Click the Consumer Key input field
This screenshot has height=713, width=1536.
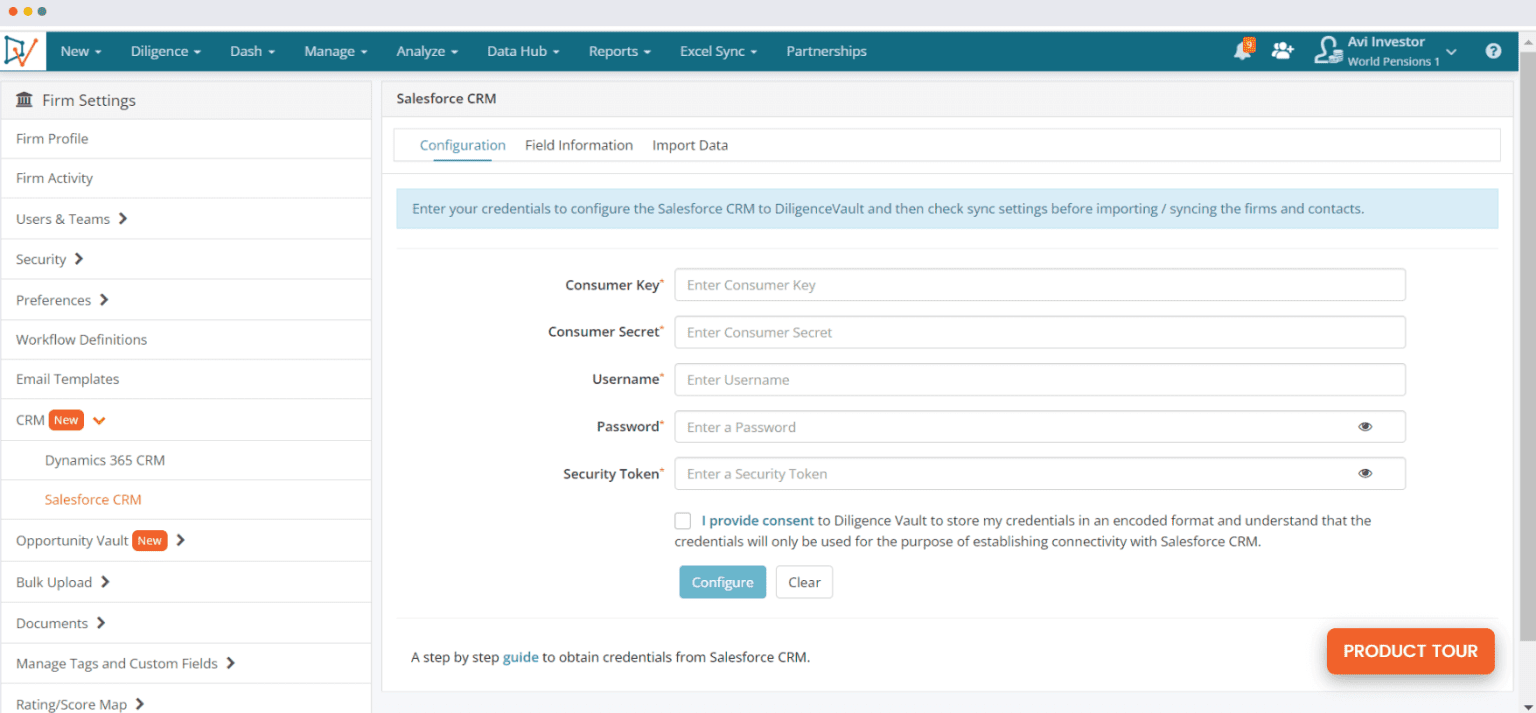tap(1040, 285)
